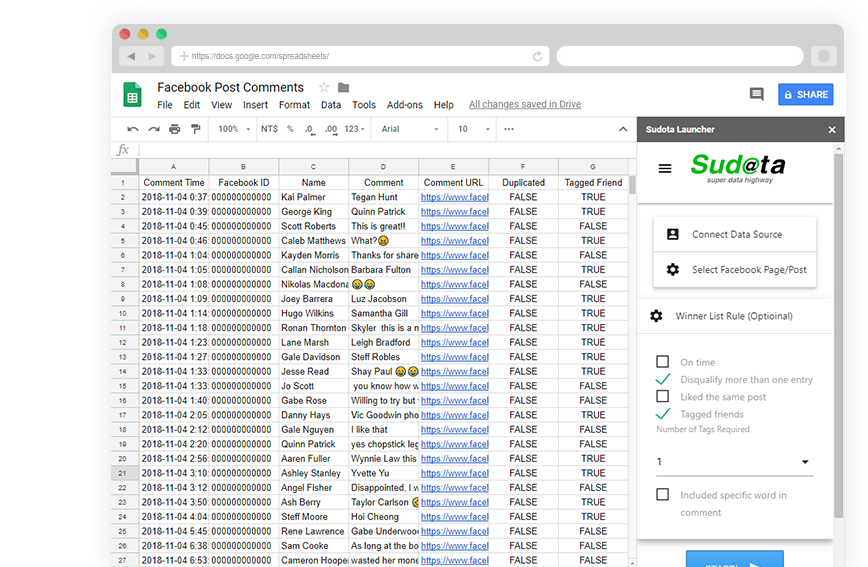Viewport: 868px width, 567px height.
Task: Move document with folder icon
Action: [x=343, y=87]
